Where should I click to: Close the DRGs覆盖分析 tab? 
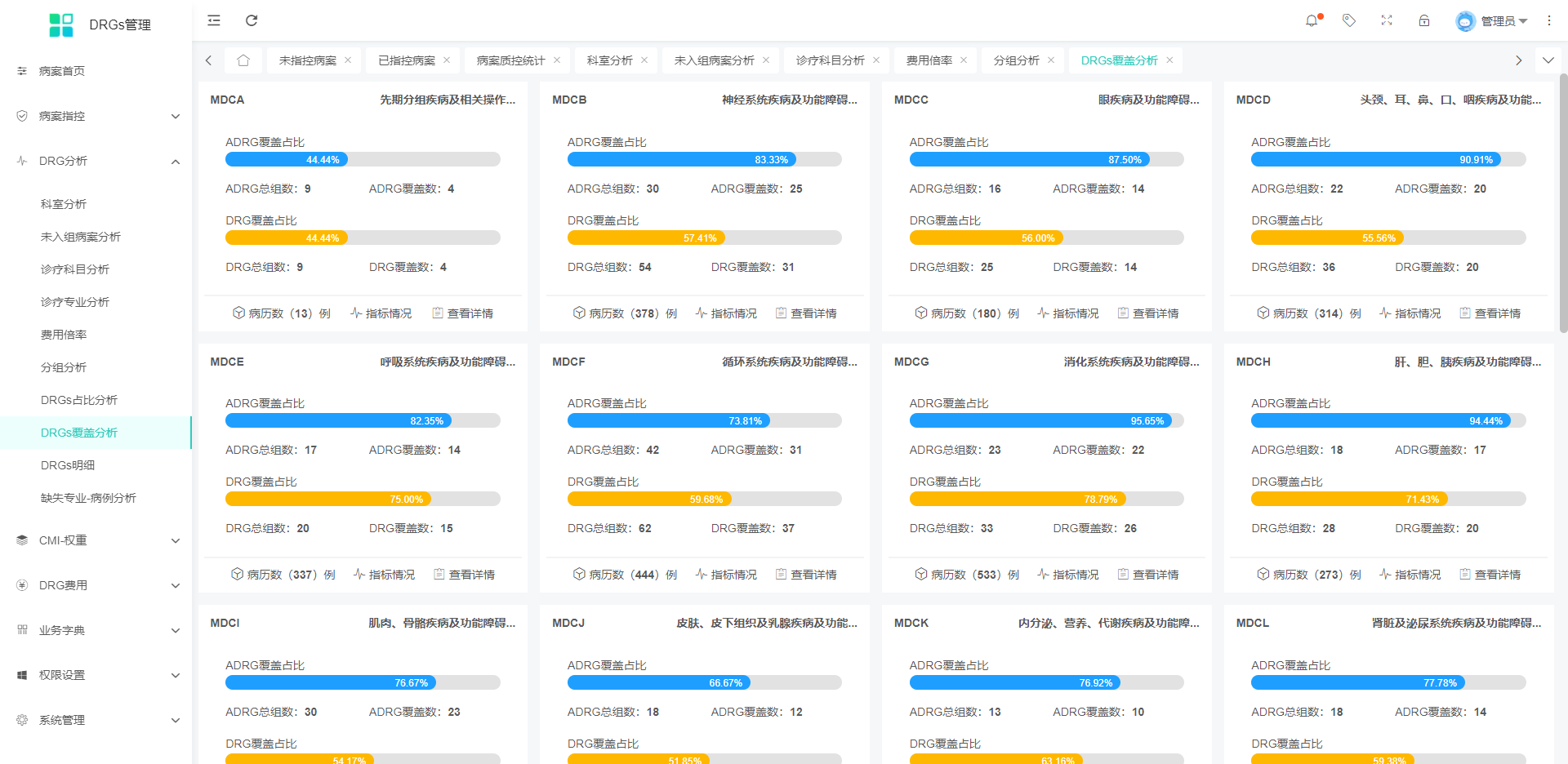pyautogui.click(x=1169, y=60)
